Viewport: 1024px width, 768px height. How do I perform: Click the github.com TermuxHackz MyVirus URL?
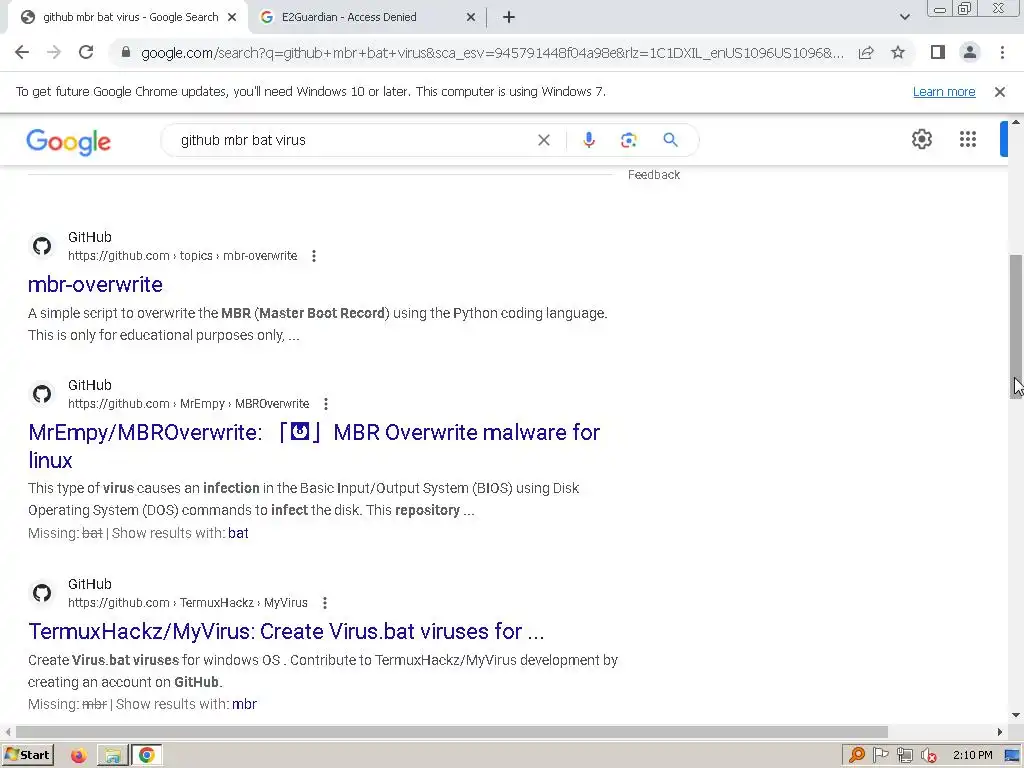pos(187,603)
